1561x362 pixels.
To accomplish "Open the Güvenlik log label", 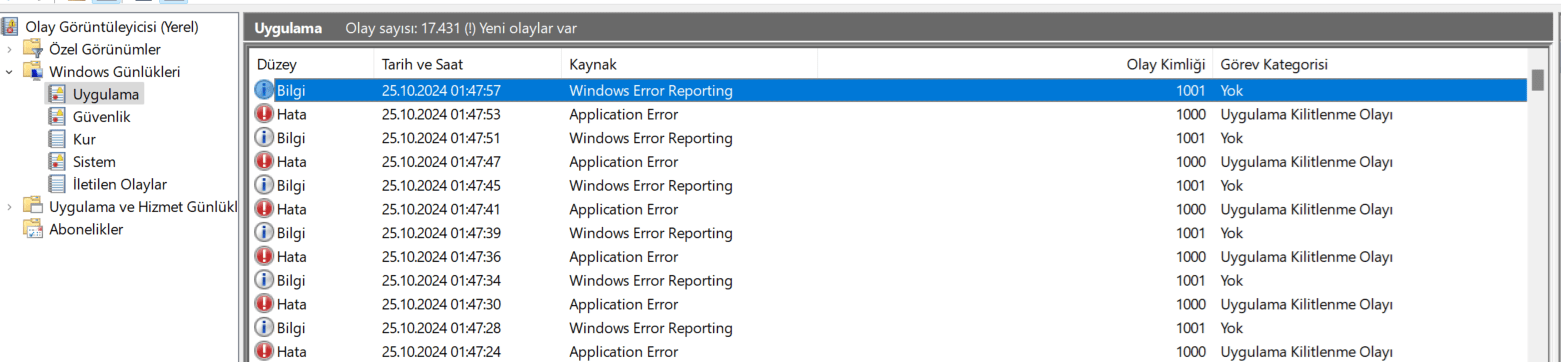I will pyautogui.click(x=102, y=117).
